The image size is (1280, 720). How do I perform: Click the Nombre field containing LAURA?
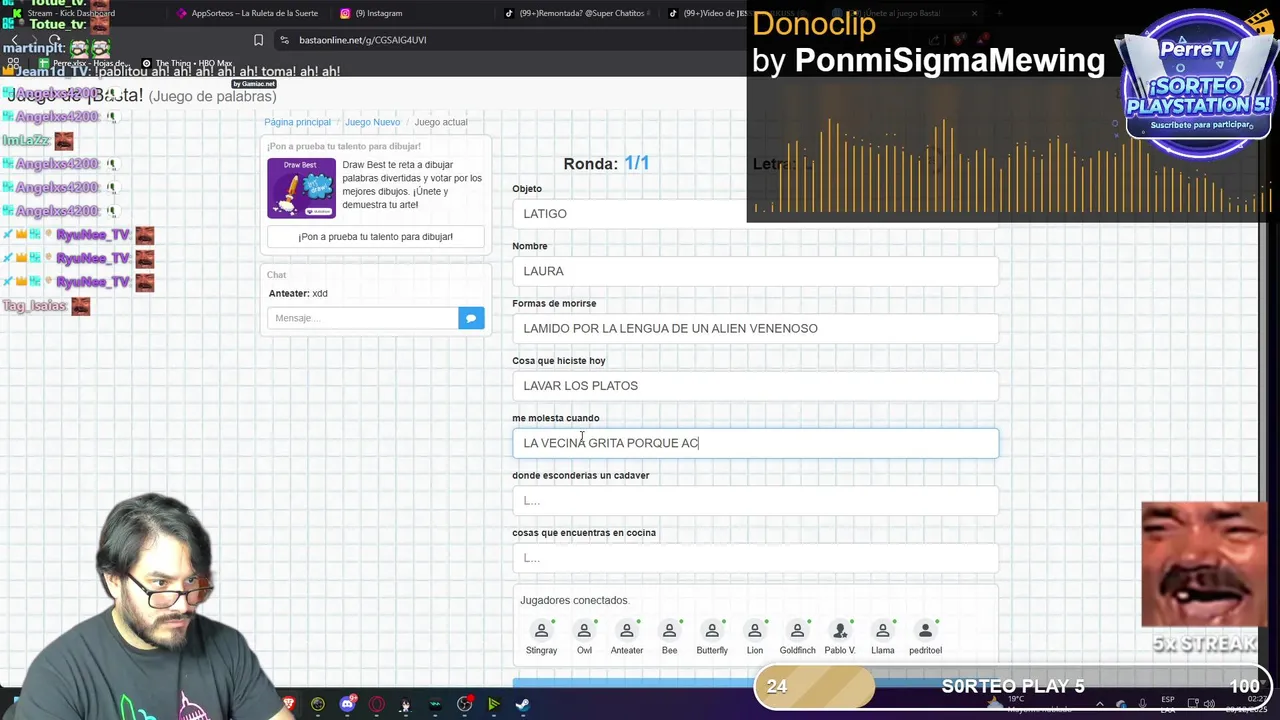click(x=755, y=271)
